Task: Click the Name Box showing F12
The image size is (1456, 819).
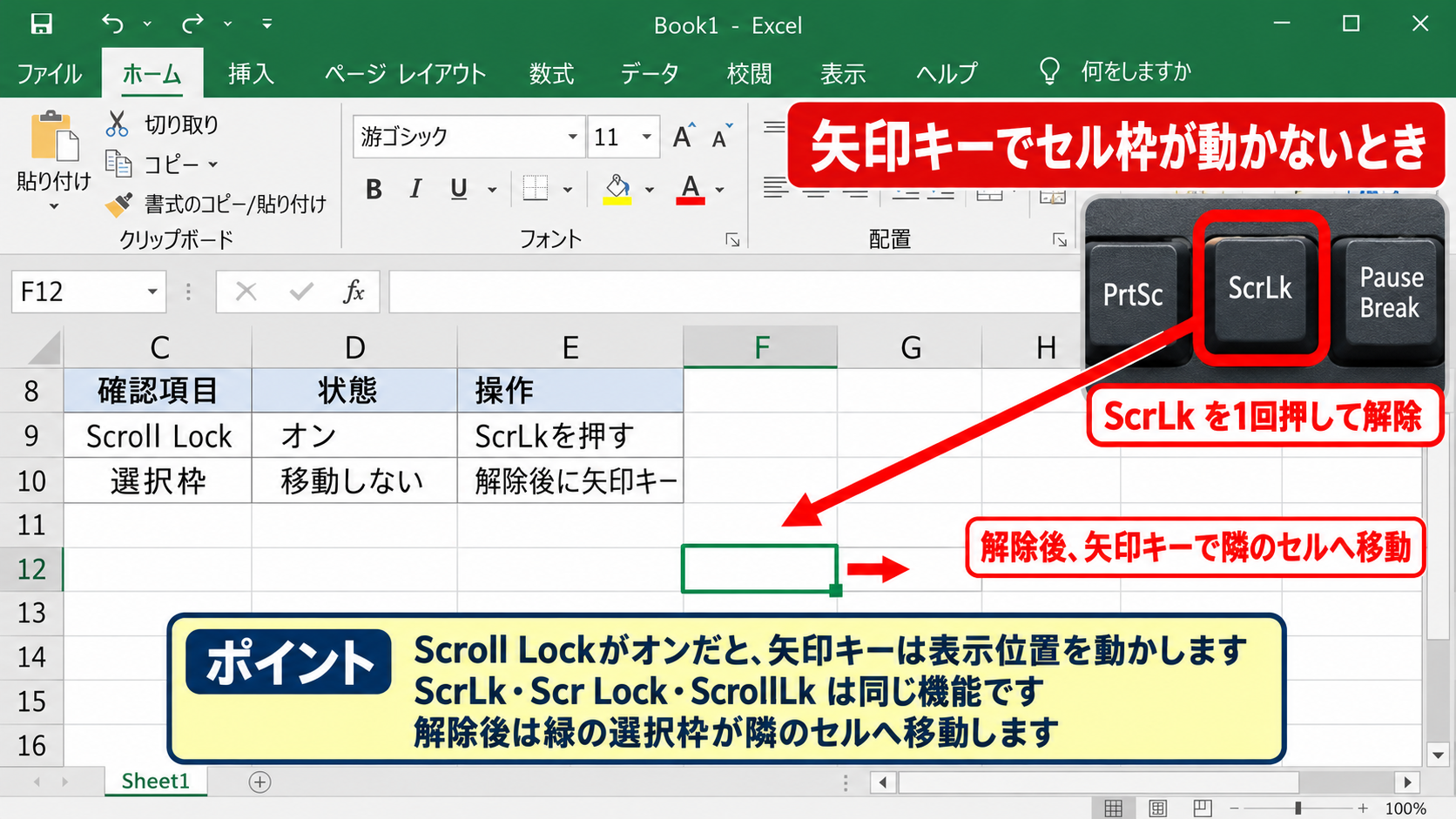Action: coord(77,291)
